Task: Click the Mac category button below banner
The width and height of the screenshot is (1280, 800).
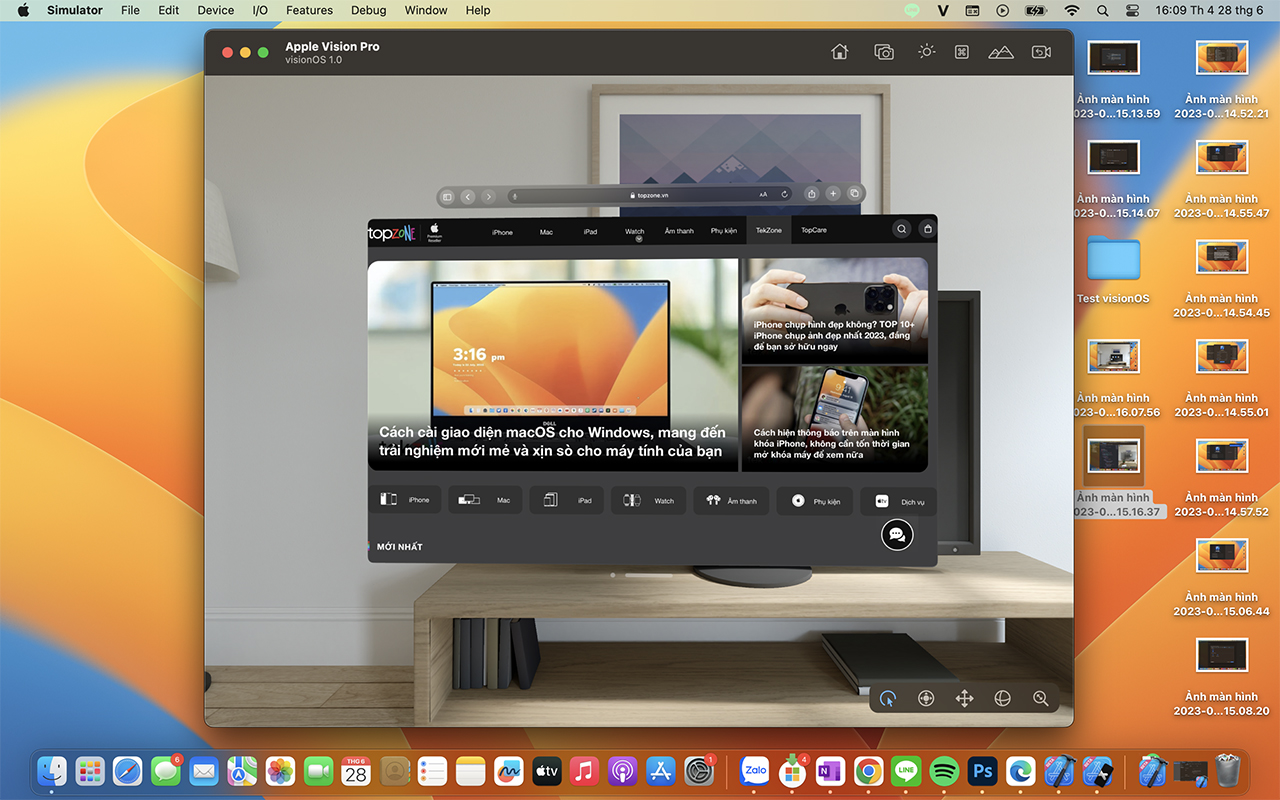Action: (485, 500)
